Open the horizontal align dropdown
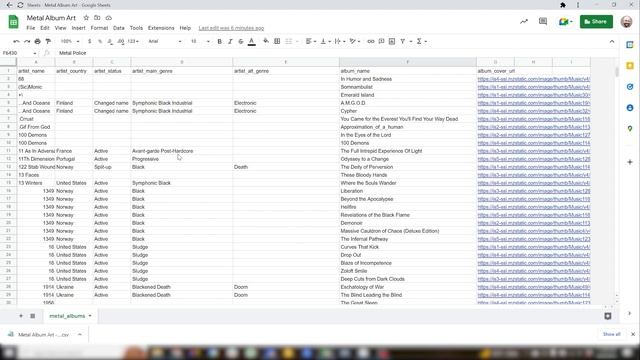 tap(311, 41)
